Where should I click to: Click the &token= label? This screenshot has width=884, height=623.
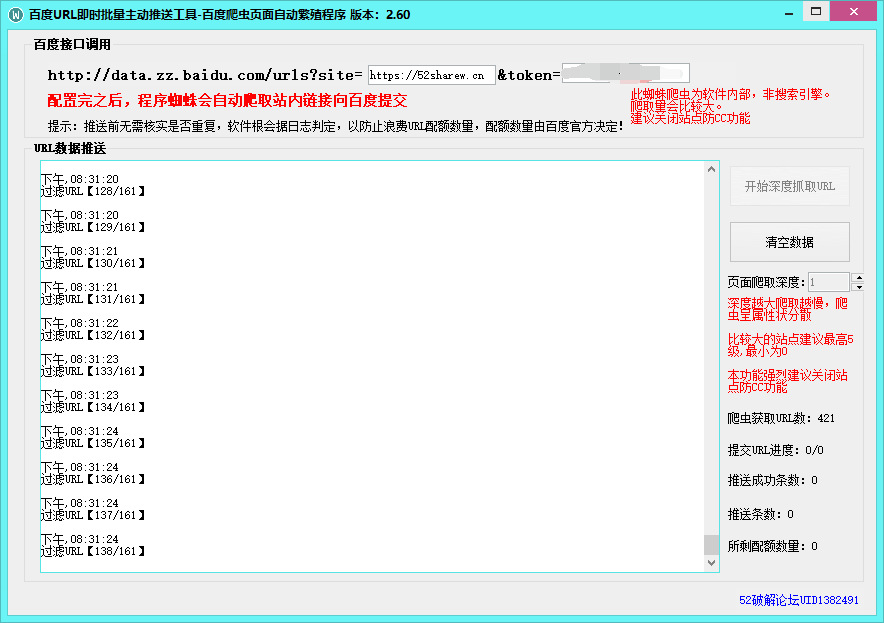[x=529, y=75]
